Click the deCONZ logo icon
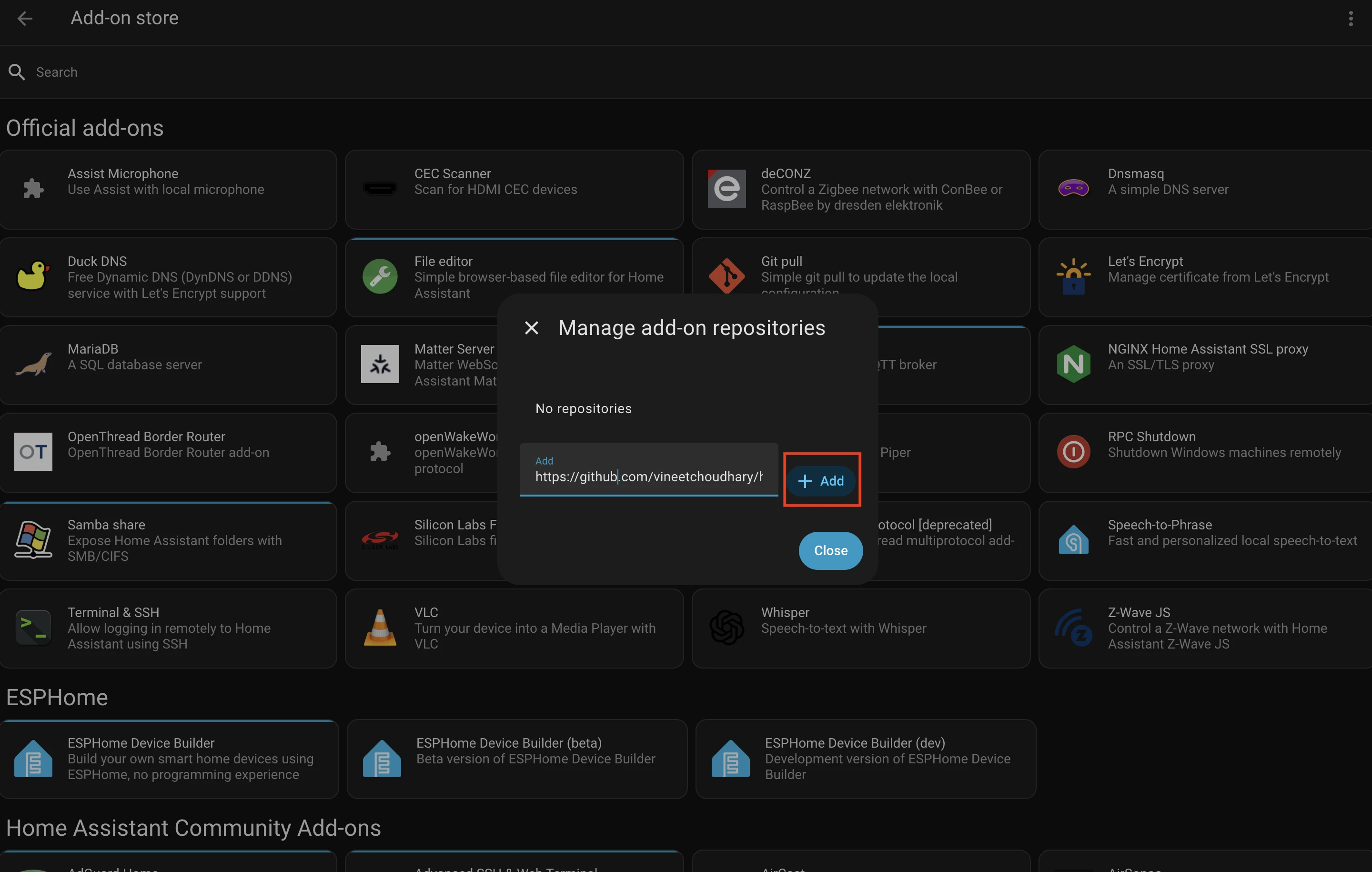1372x872 pixels. [x=726, y=189]
